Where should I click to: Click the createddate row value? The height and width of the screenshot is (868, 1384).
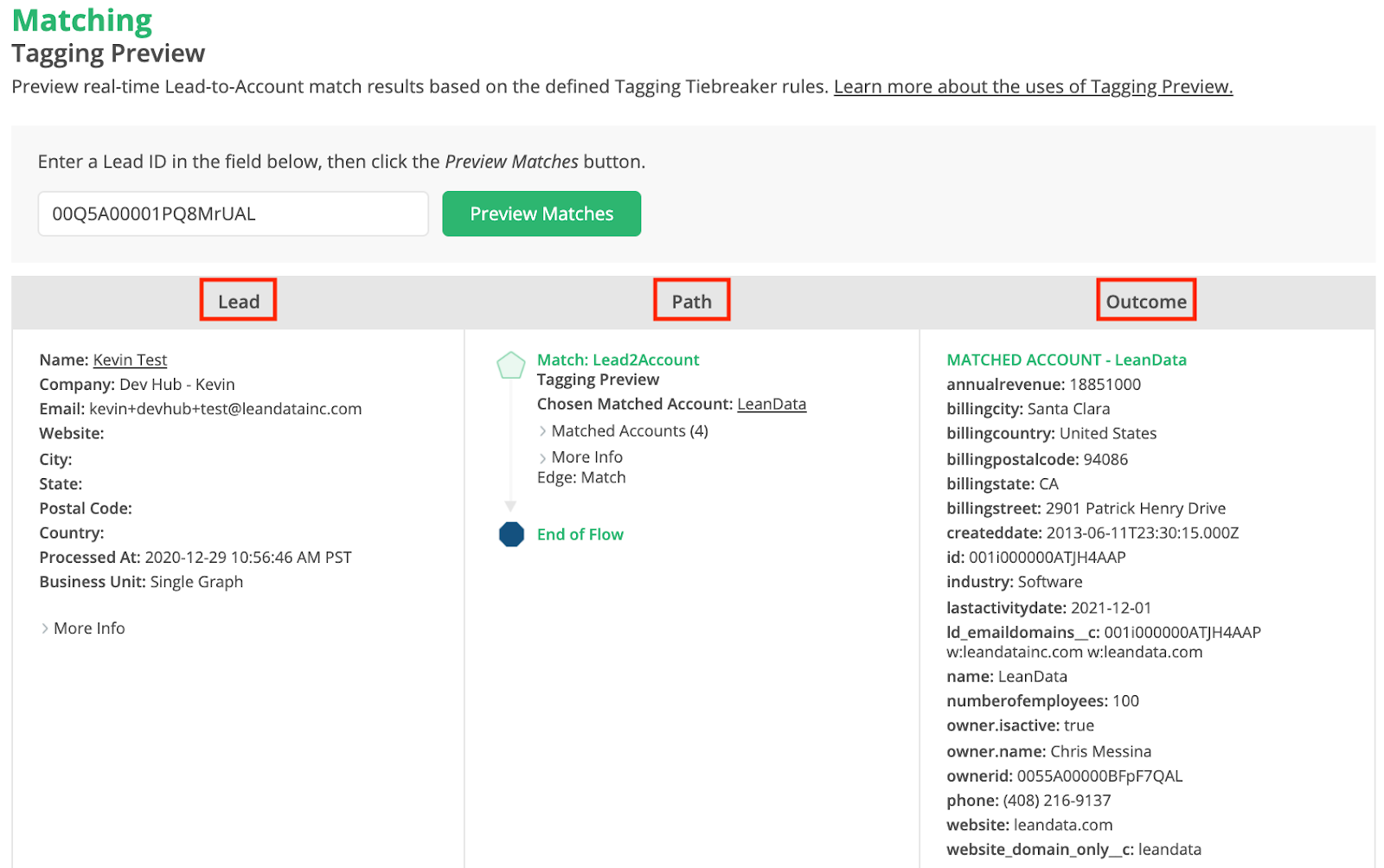tap(1143, 533)
